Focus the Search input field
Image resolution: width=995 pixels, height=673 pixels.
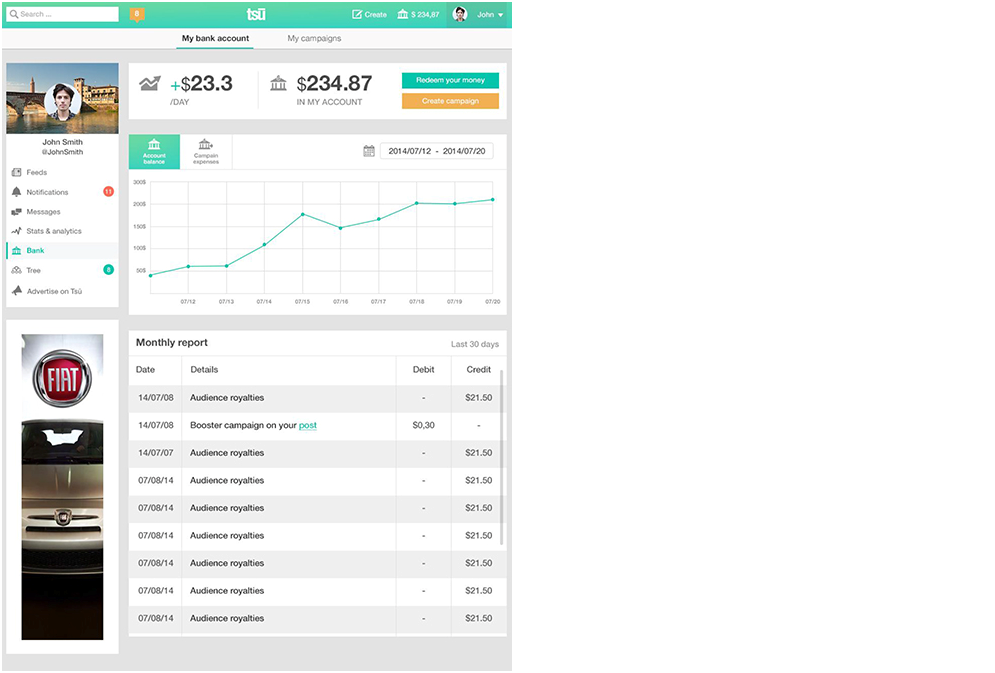[62, 14]
